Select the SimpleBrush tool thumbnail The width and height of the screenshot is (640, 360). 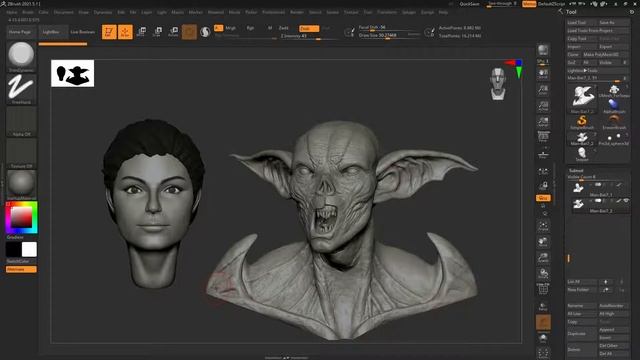582,122
